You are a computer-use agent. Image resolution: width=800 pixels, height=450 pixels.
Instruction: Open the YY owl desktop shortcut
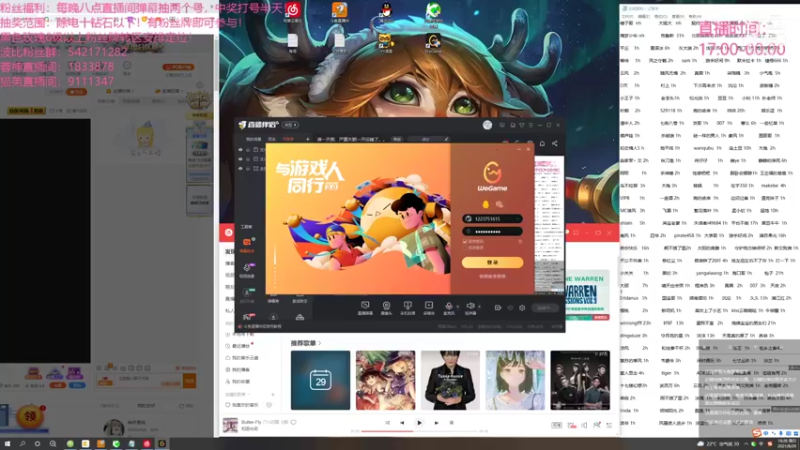(386, 42)
